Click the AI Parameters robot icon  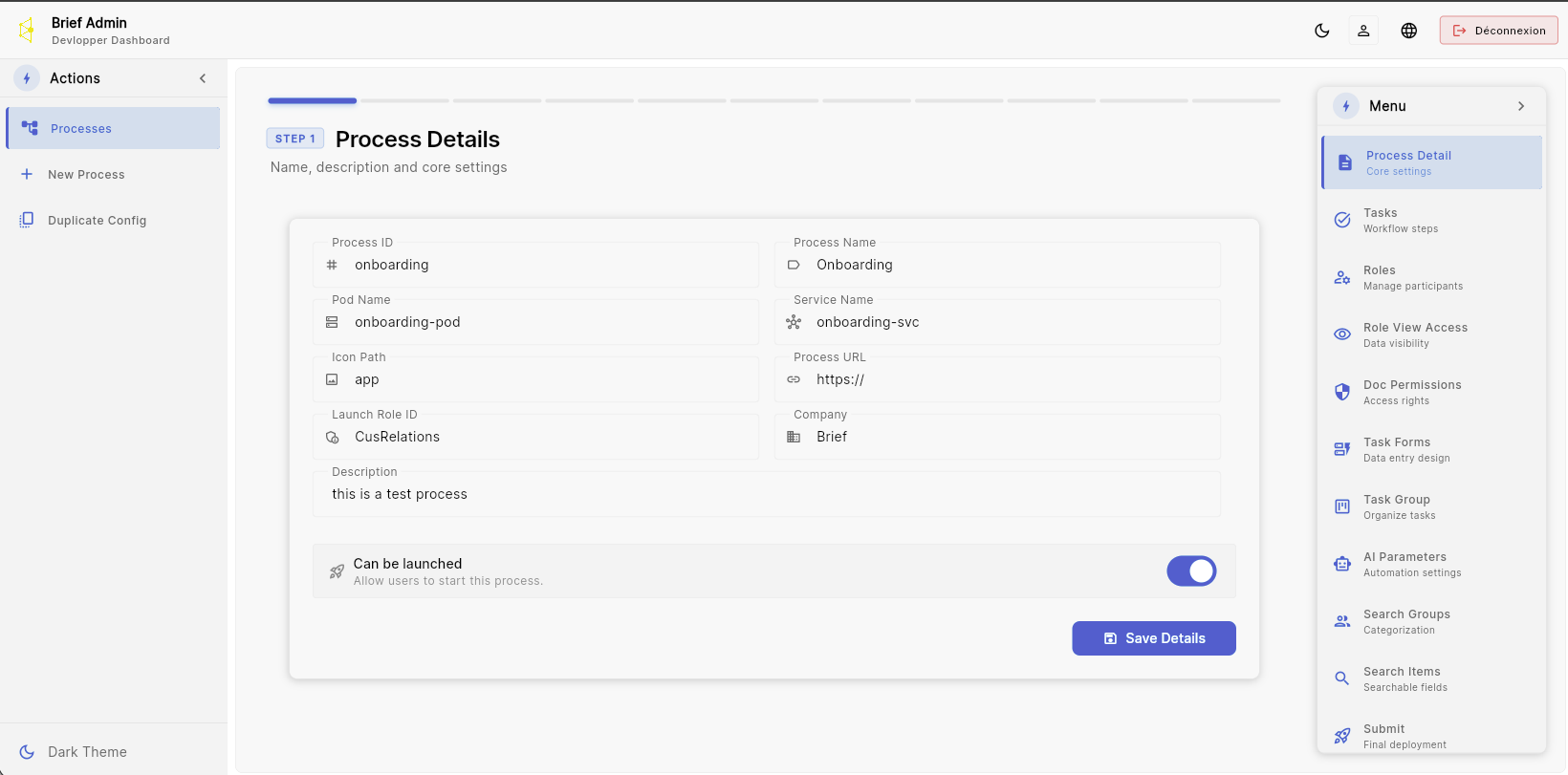[x=1342, y=564]
